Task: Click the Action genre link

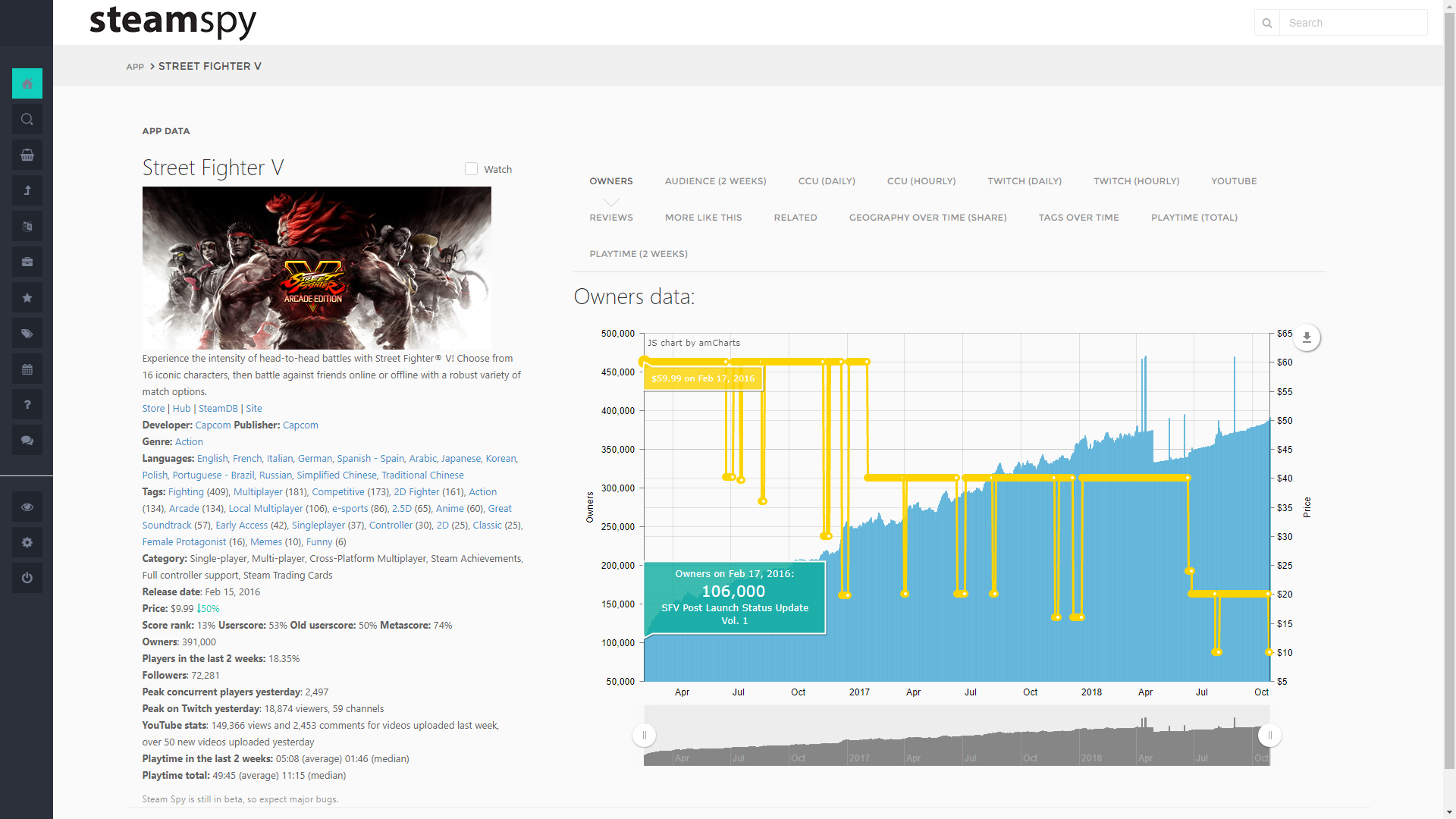Action: [189, 442]
